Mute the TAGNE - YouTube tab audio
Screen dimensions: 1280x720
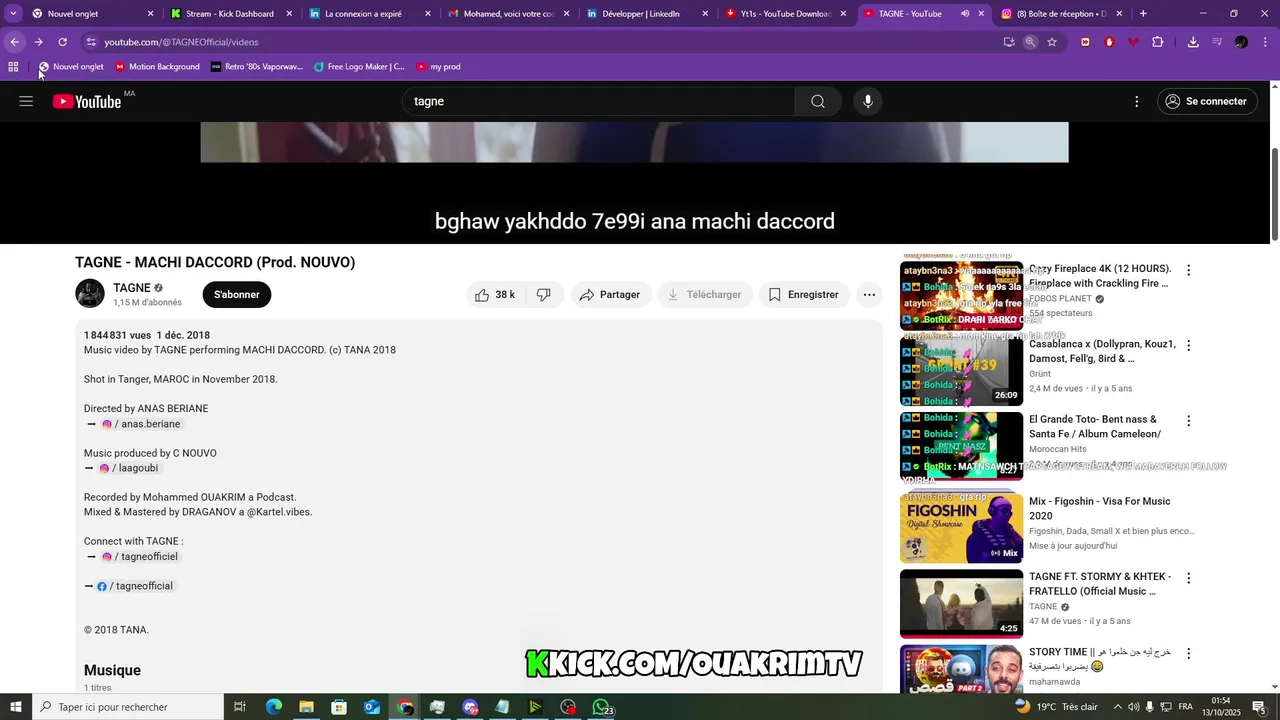click(964, 14)
